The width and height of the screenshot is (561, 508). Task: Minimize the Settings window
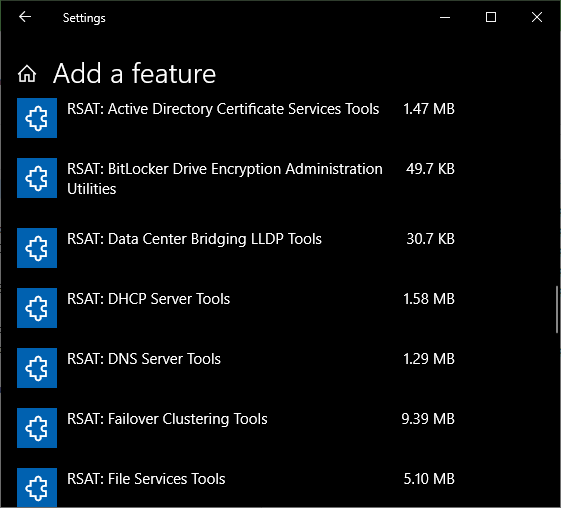445,17
